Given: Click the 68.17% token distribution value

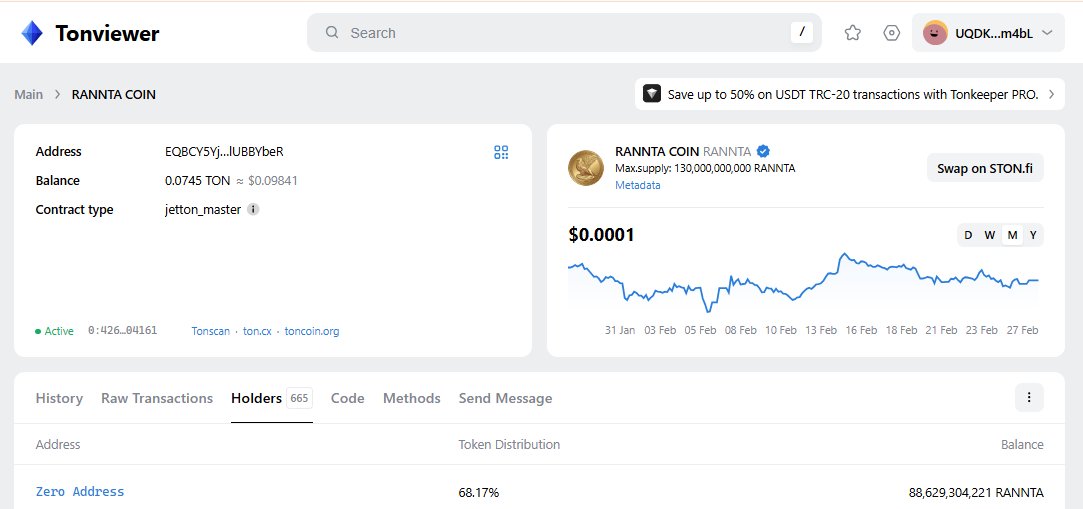Looking at the screenshot, I should click(479, 492).
